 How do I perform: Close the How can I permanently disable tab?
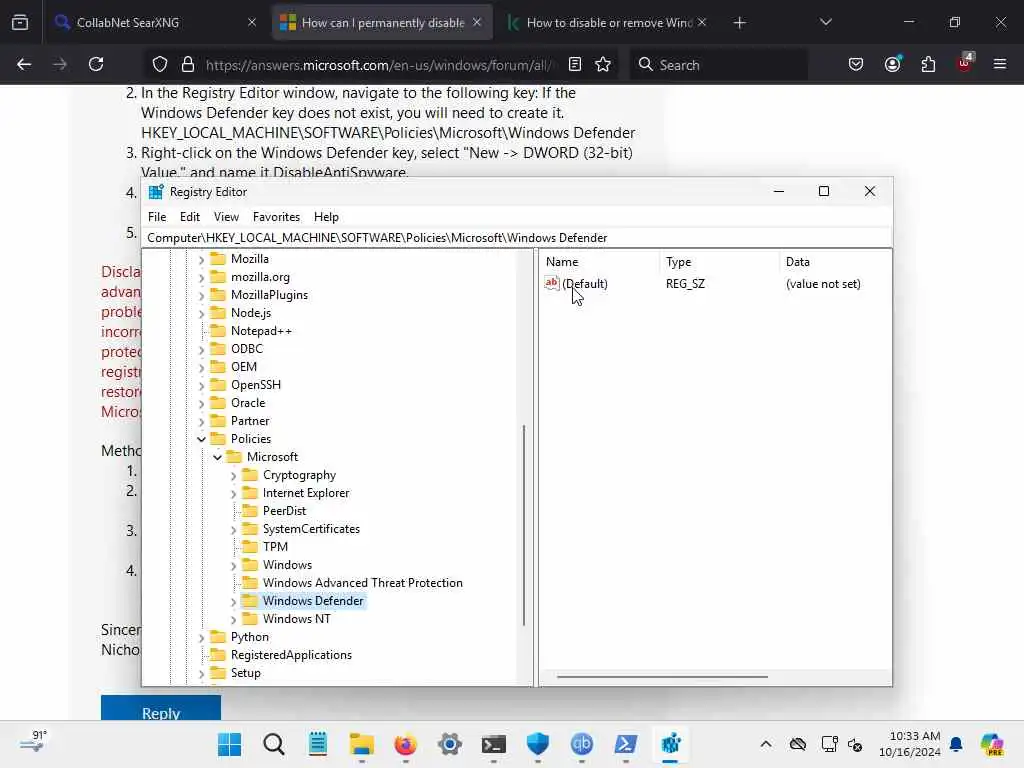pyautogui.click(x=477, y=22)
